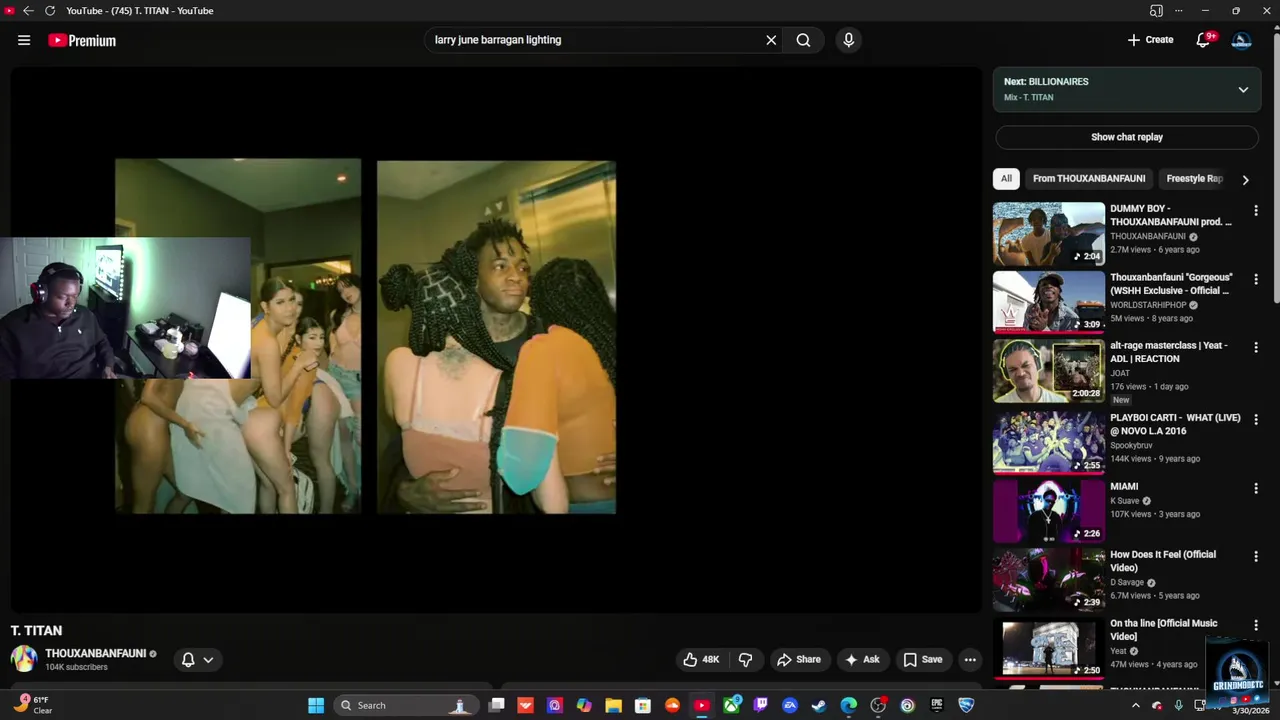The image size is (1280, 720).
Task: Click in the search input field
Action: coord(594,40)
